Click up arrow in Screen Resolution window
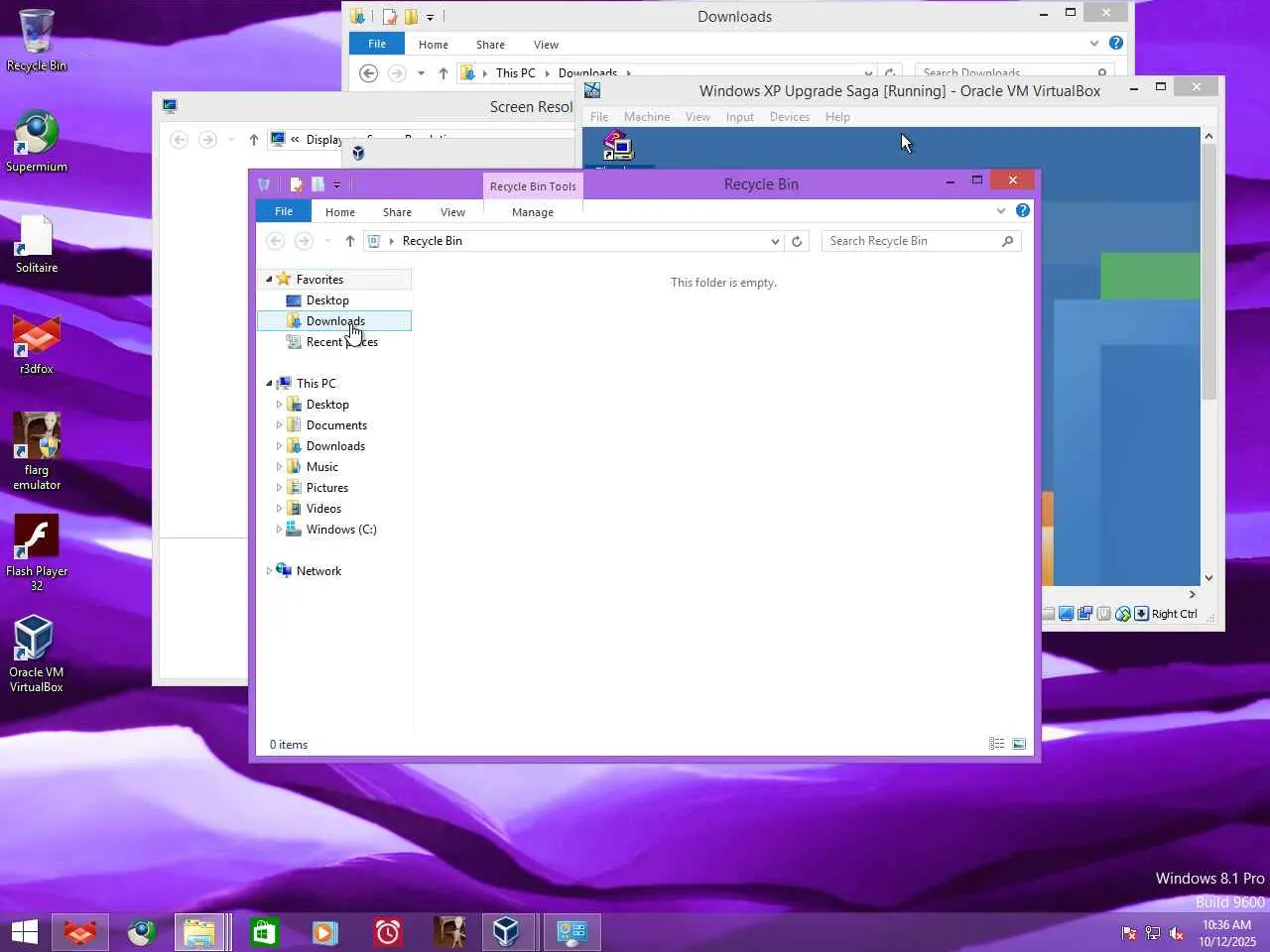 click(254, 140)
